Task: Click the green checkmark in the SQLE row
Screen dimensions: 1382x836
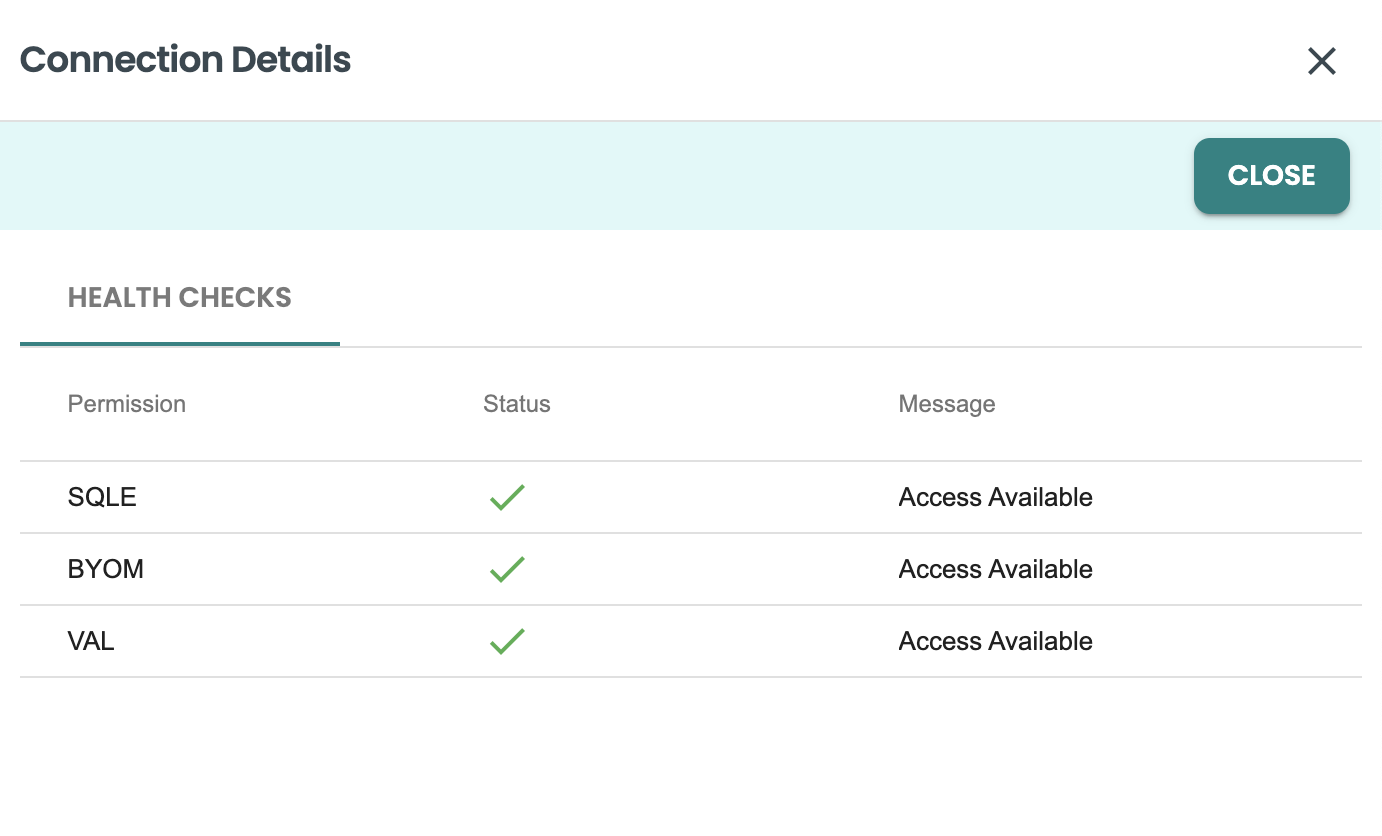Action: point(507,497)
